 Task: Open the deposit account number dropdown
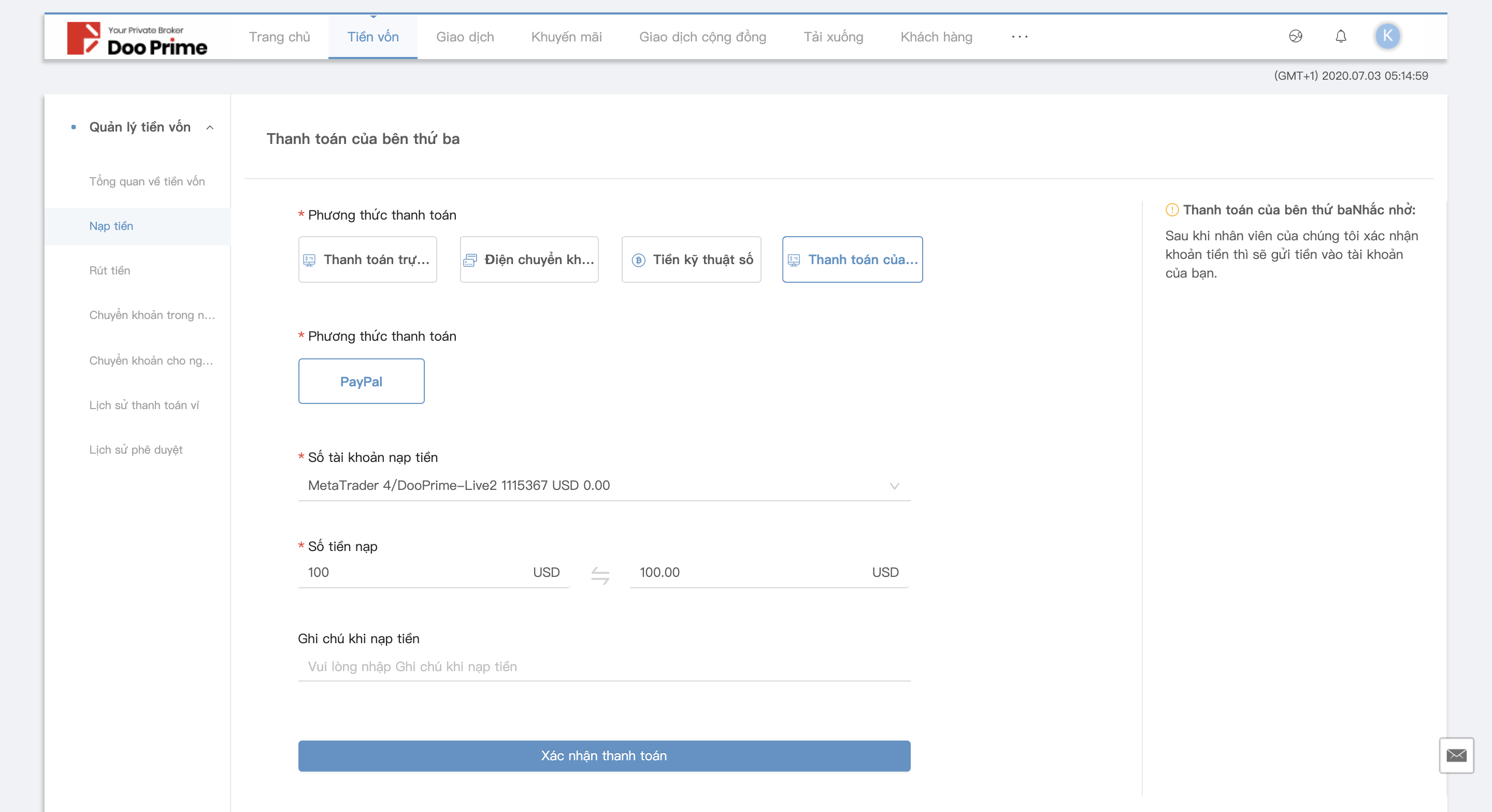pos(604,485)
